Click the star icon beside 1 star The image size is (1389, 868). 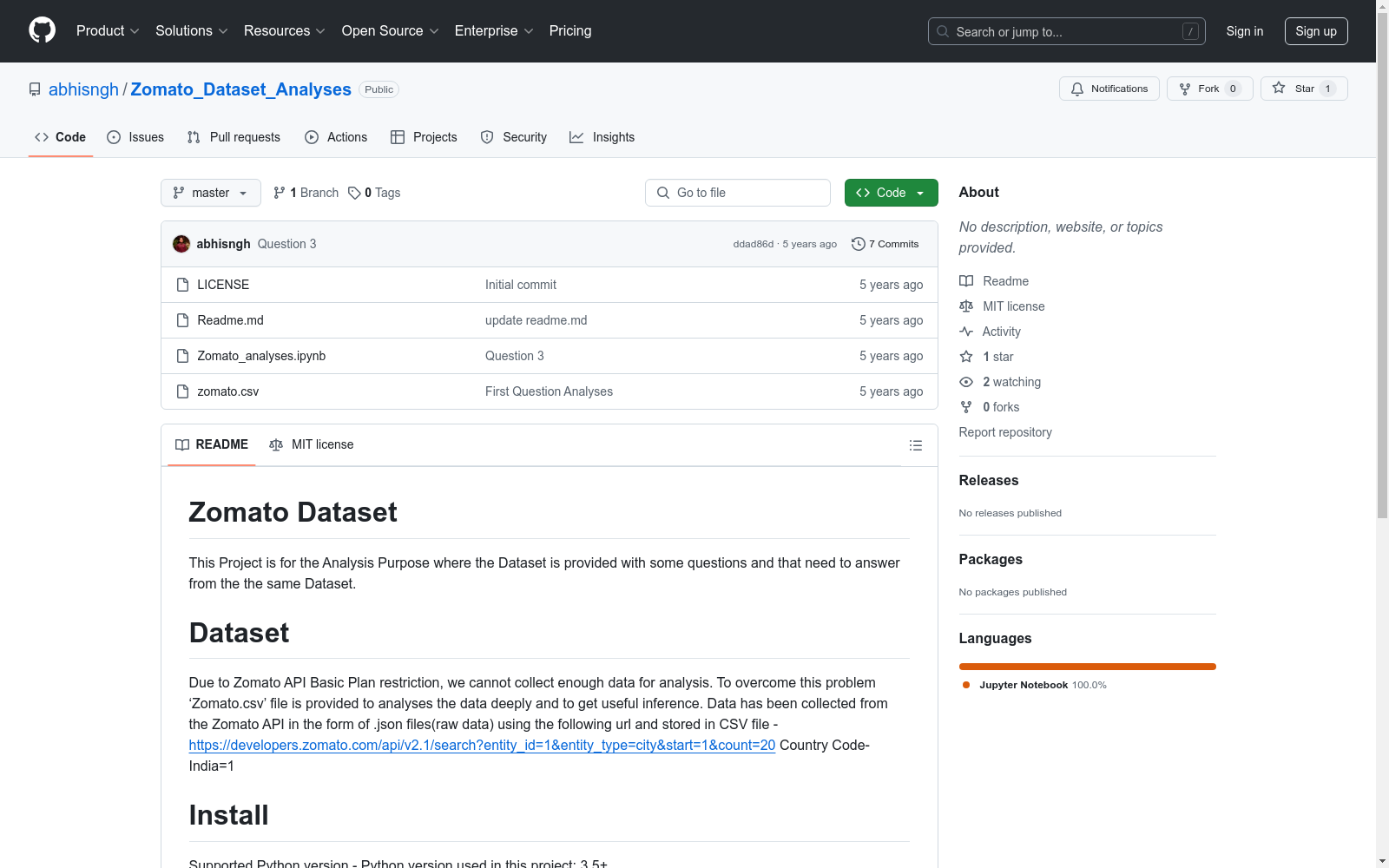[966, 357]
